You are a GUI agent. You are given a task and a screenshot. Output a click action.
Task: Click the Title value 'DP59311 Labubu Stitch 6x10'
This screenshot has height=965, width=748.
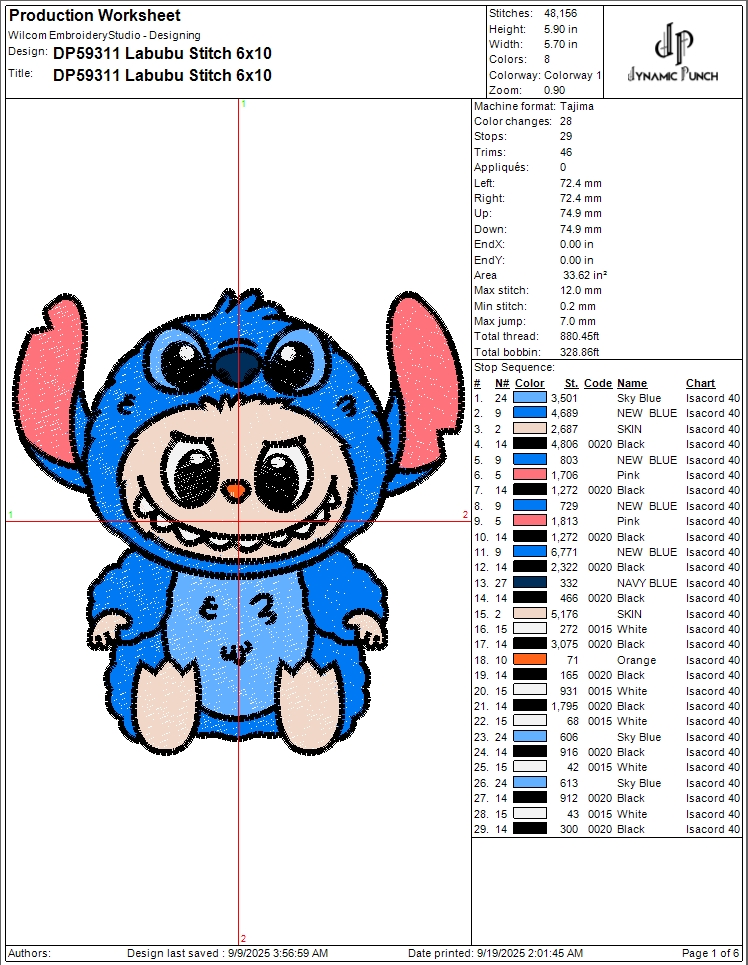[x=163, y=75]
